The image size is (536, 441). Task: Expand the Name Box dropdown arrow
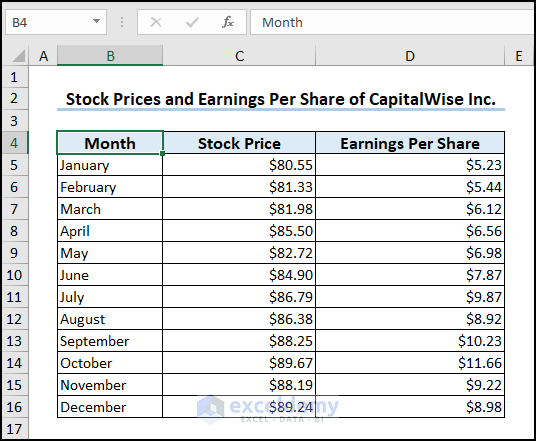click(x=96, y=22)
